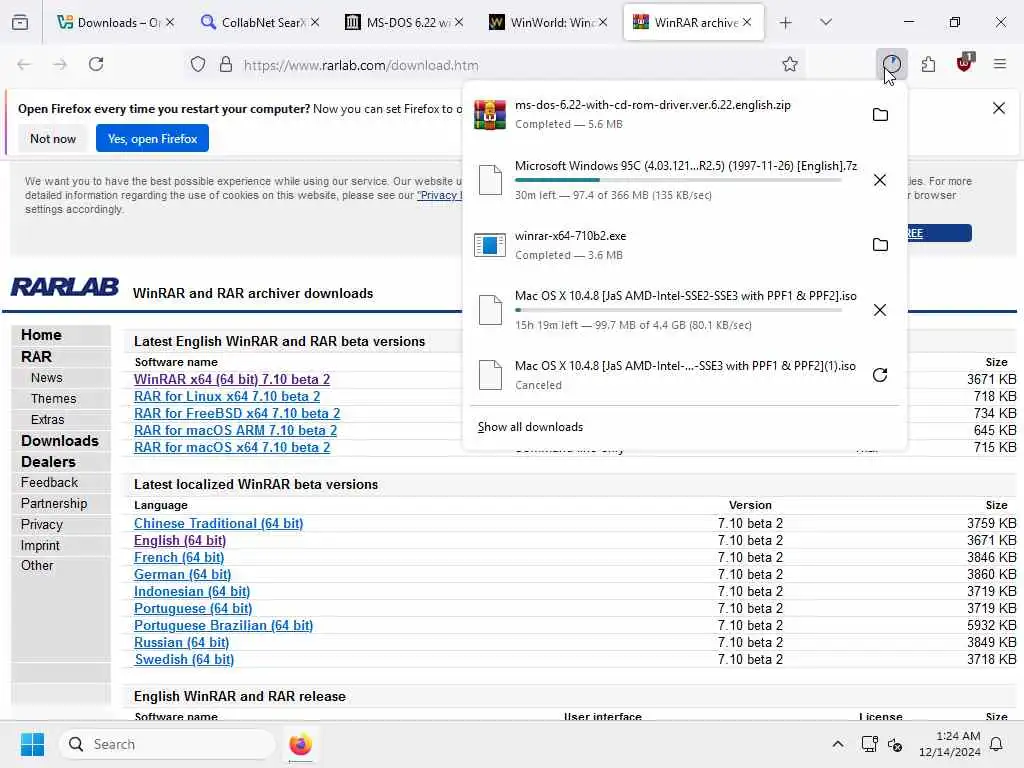Screen dimensions: 1024x768
Task: Open German (64 bit) download link
Action: point(182,575)
